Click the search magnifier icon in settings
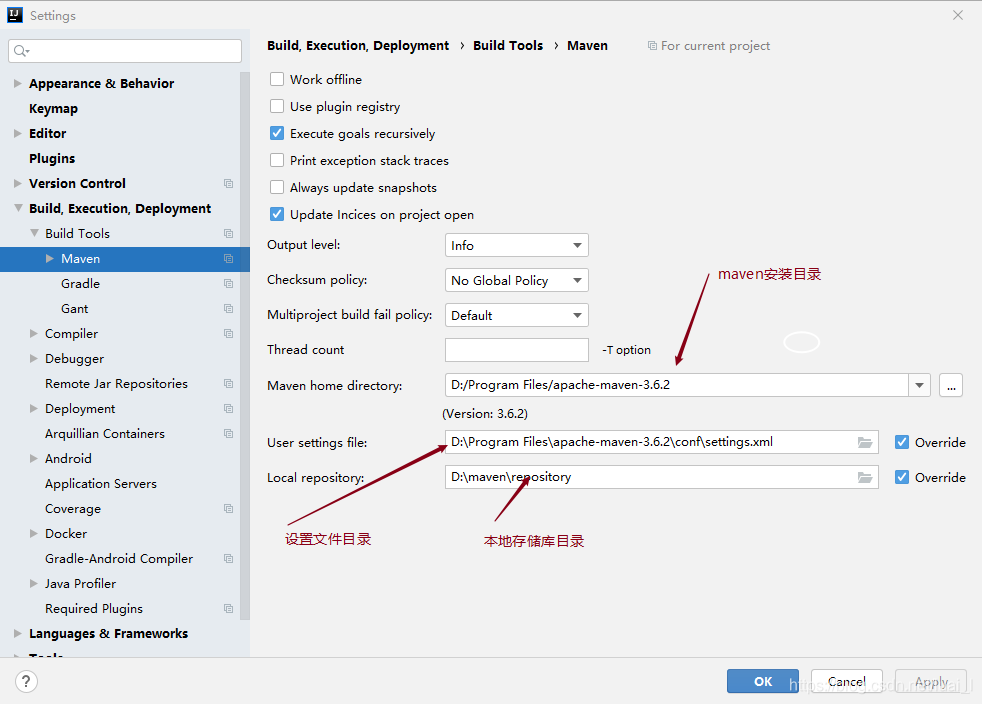Viewport: 982px width, 704px height. [x=21, y=51]
